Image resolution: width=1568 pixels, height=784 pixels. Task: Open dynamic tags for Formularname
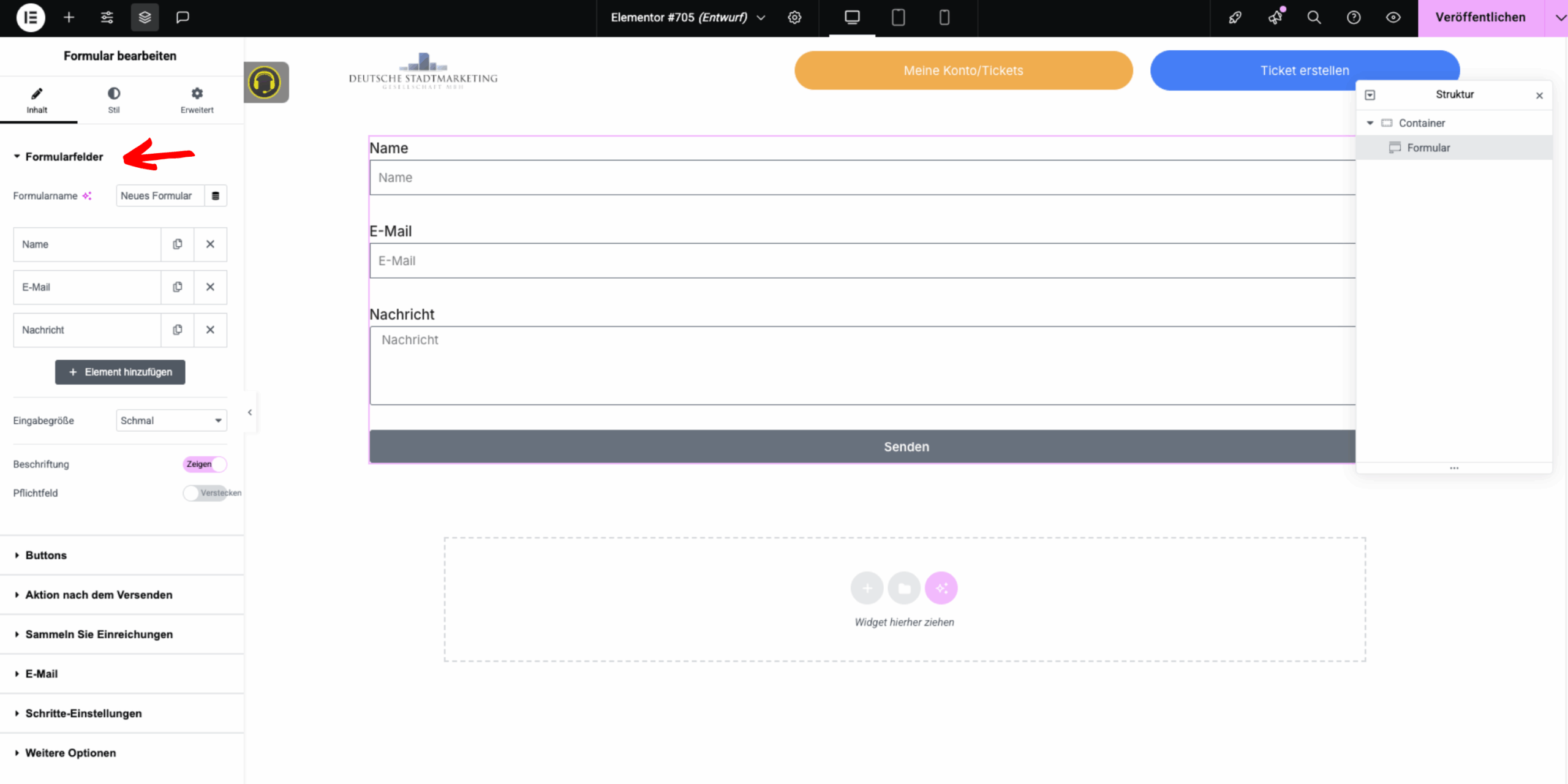(215, 195)
